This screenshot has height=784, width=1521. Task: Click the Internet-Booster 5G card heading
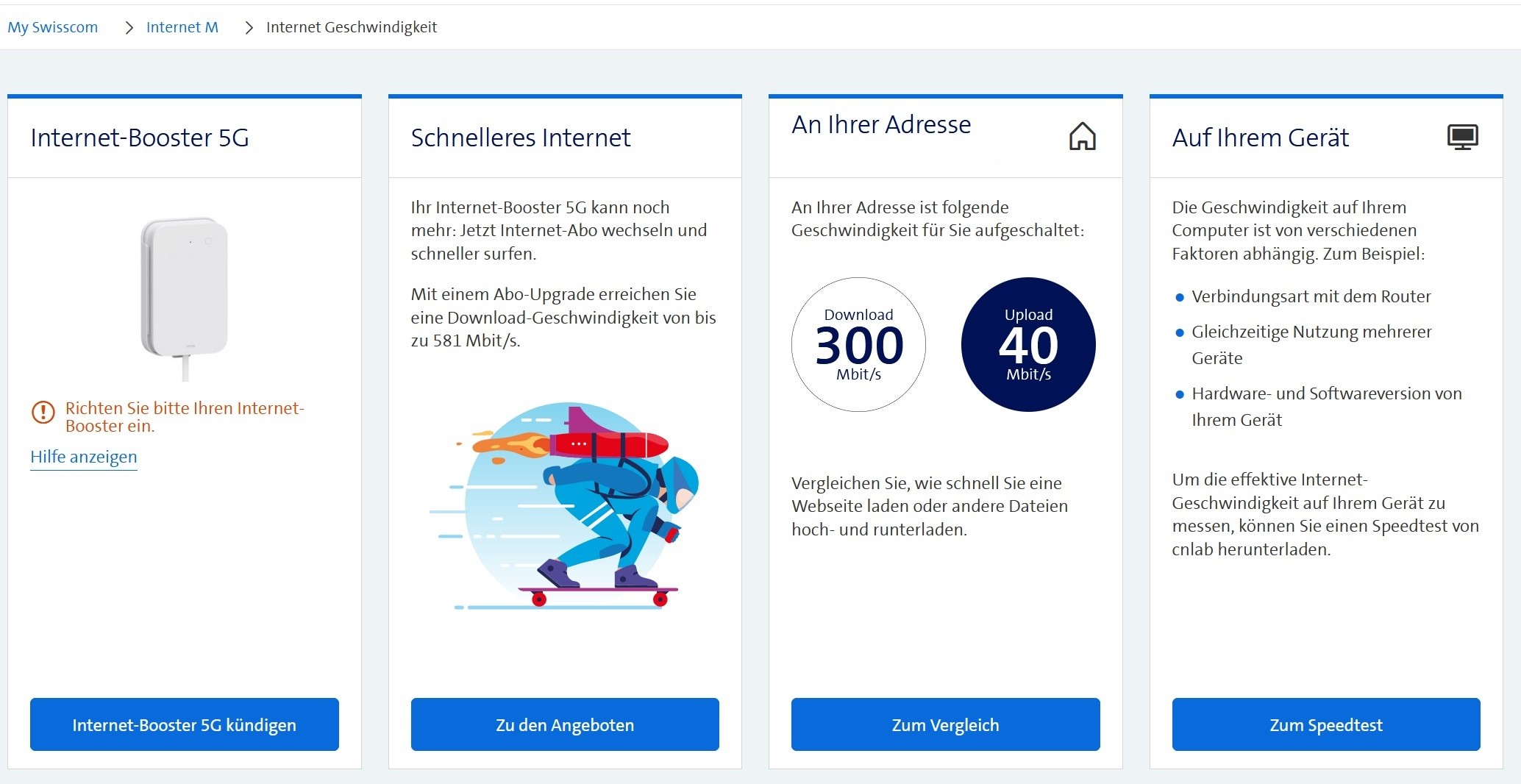[140, 138]
